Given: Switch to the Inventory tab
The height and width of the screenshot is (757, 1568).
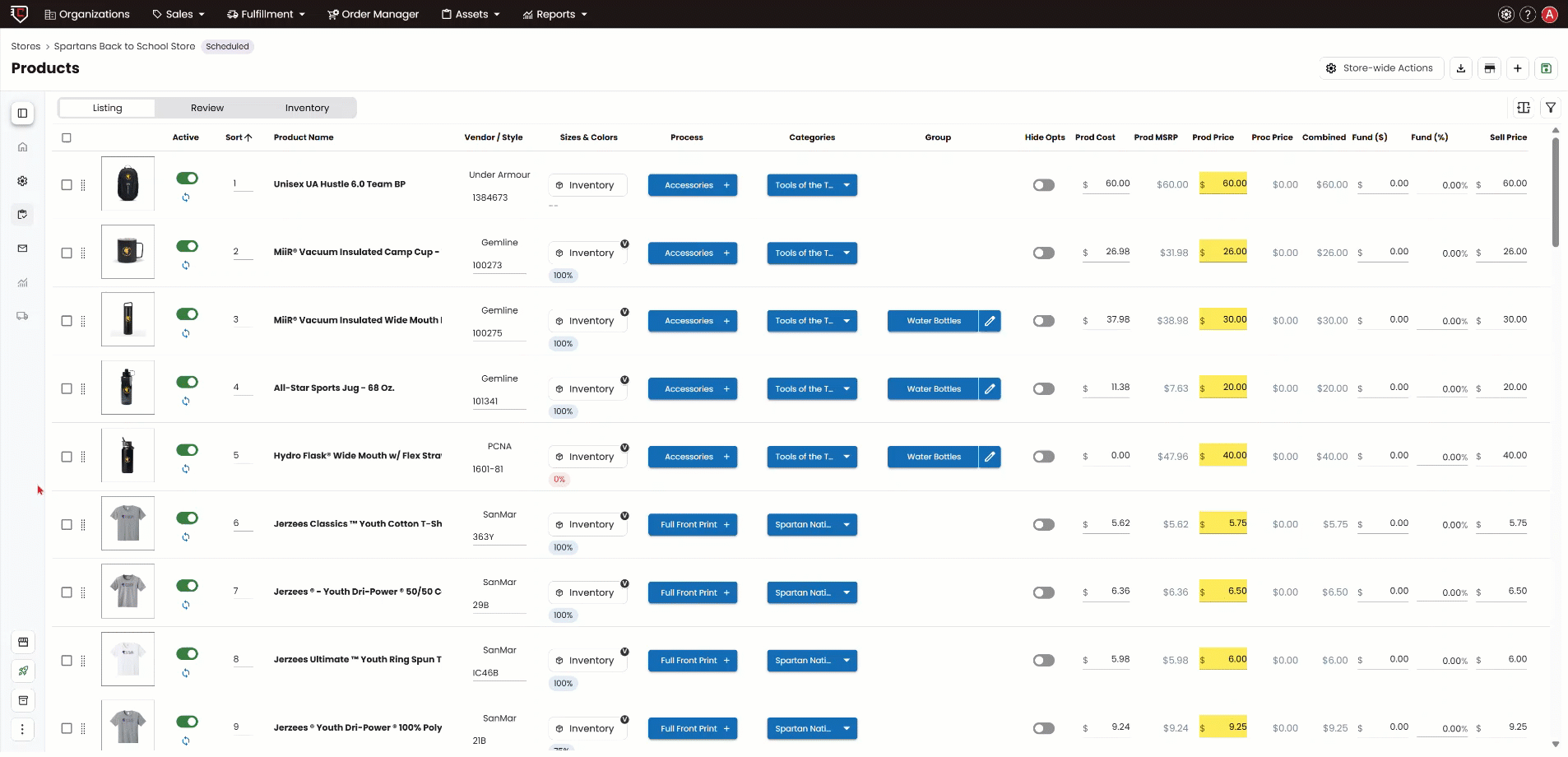Looking at the screenshot, I should pos(307,108).
